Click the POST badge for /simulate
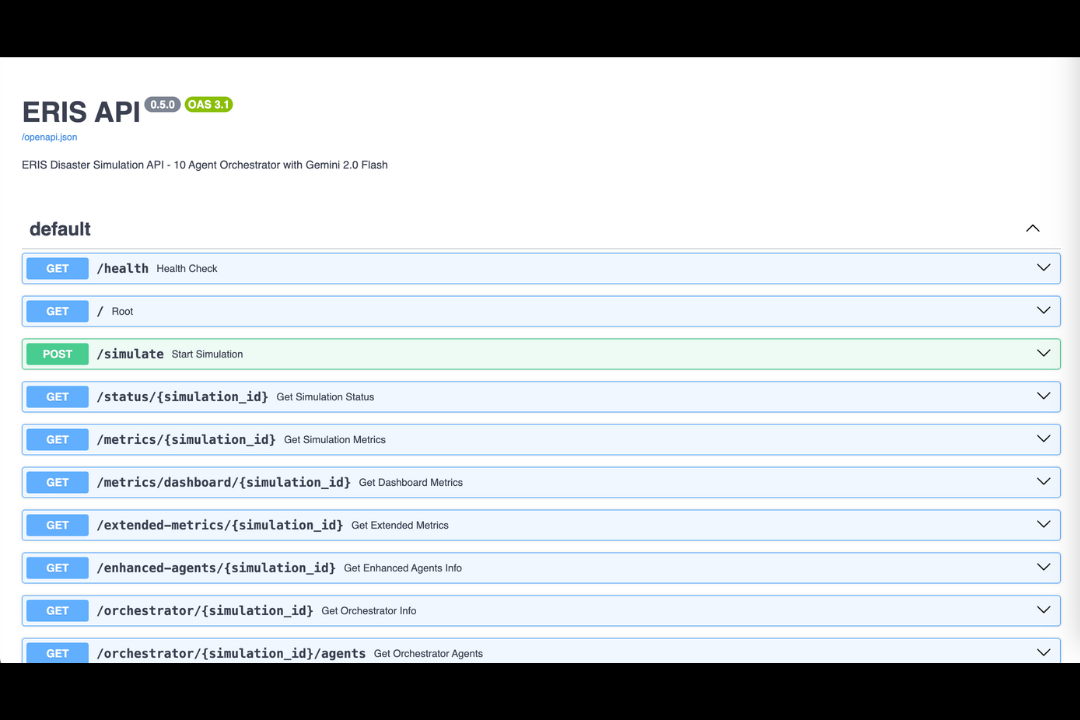 57,354
